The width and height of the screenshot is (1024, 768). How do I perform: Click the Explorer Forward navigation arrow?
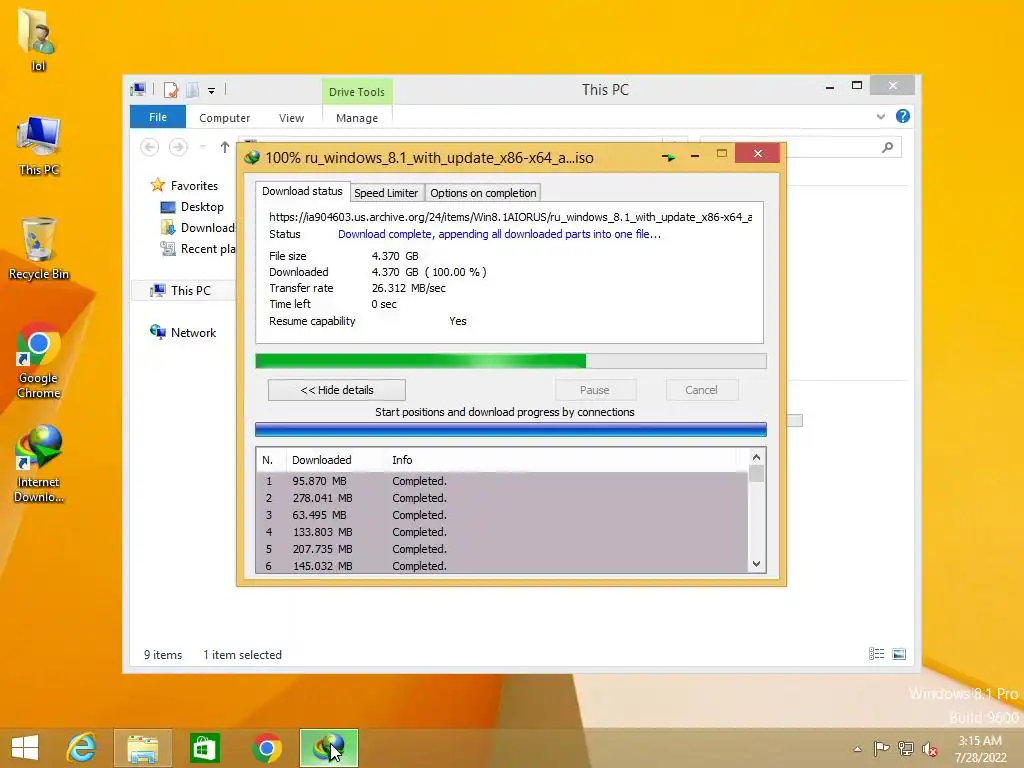tap(178, 147)
